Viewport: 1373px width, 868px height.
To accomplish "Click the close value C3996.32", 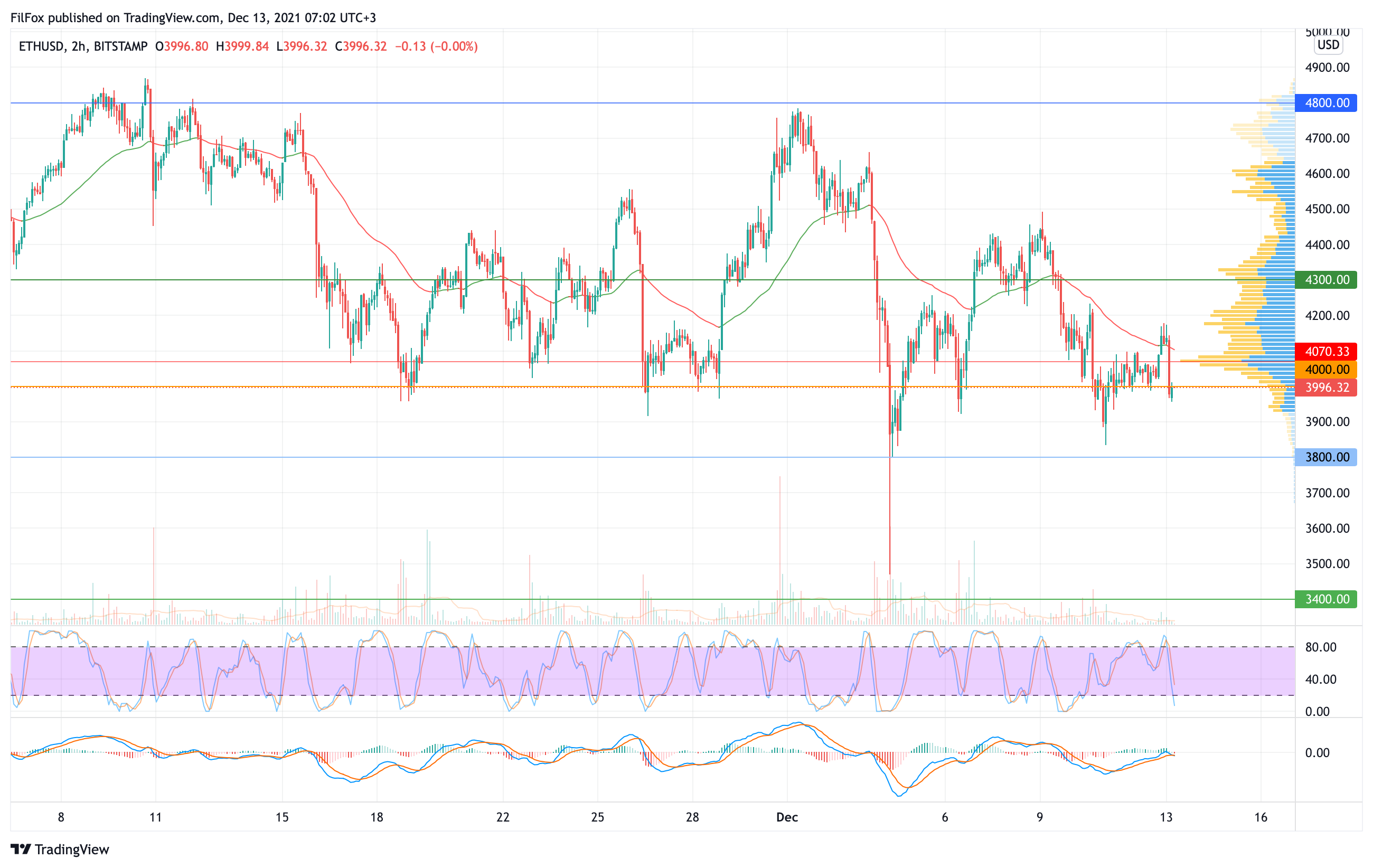I will [360, 47].
